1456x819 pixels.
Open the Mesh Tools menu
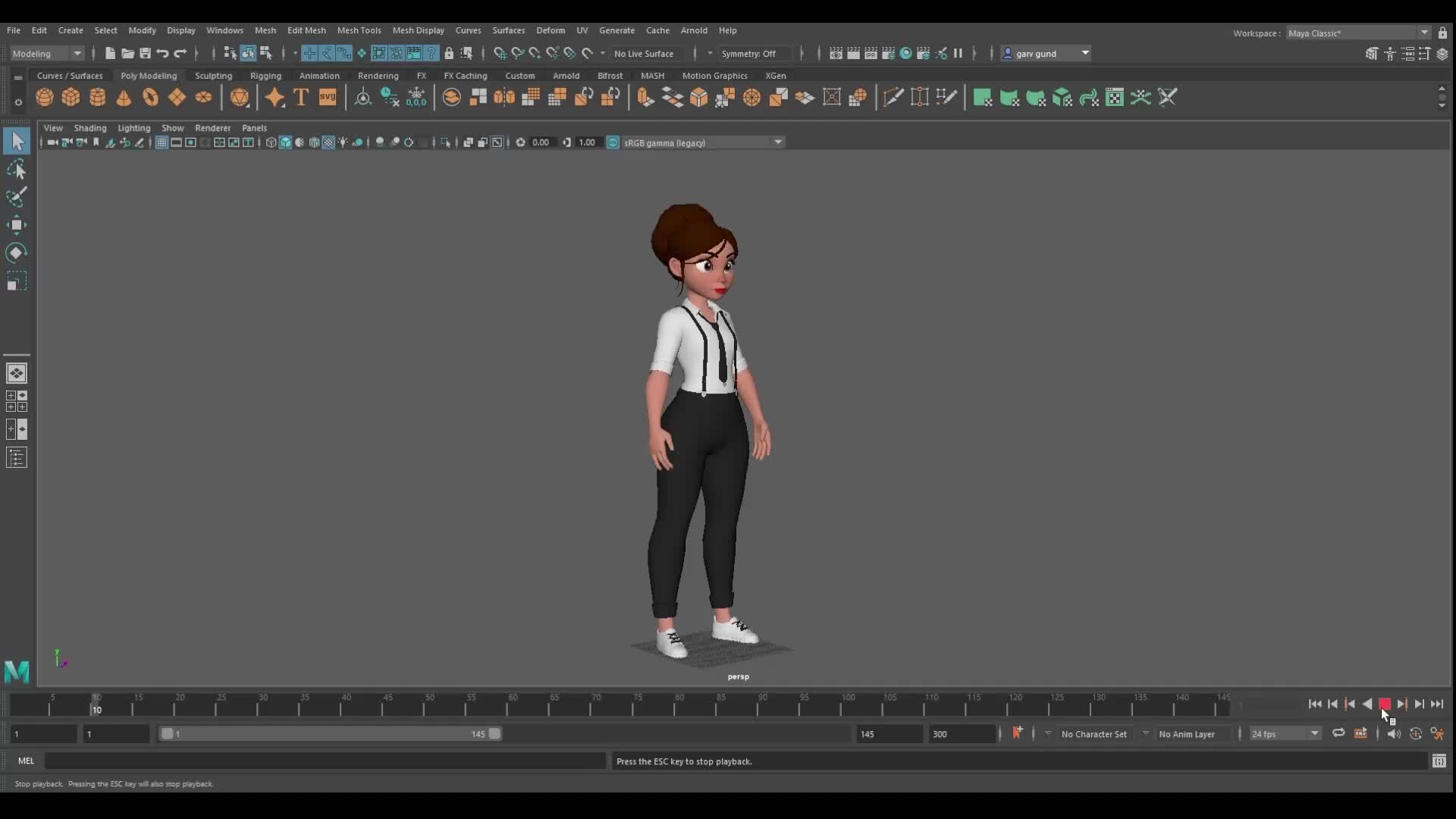pyautogui.click(x=360, y=30)
